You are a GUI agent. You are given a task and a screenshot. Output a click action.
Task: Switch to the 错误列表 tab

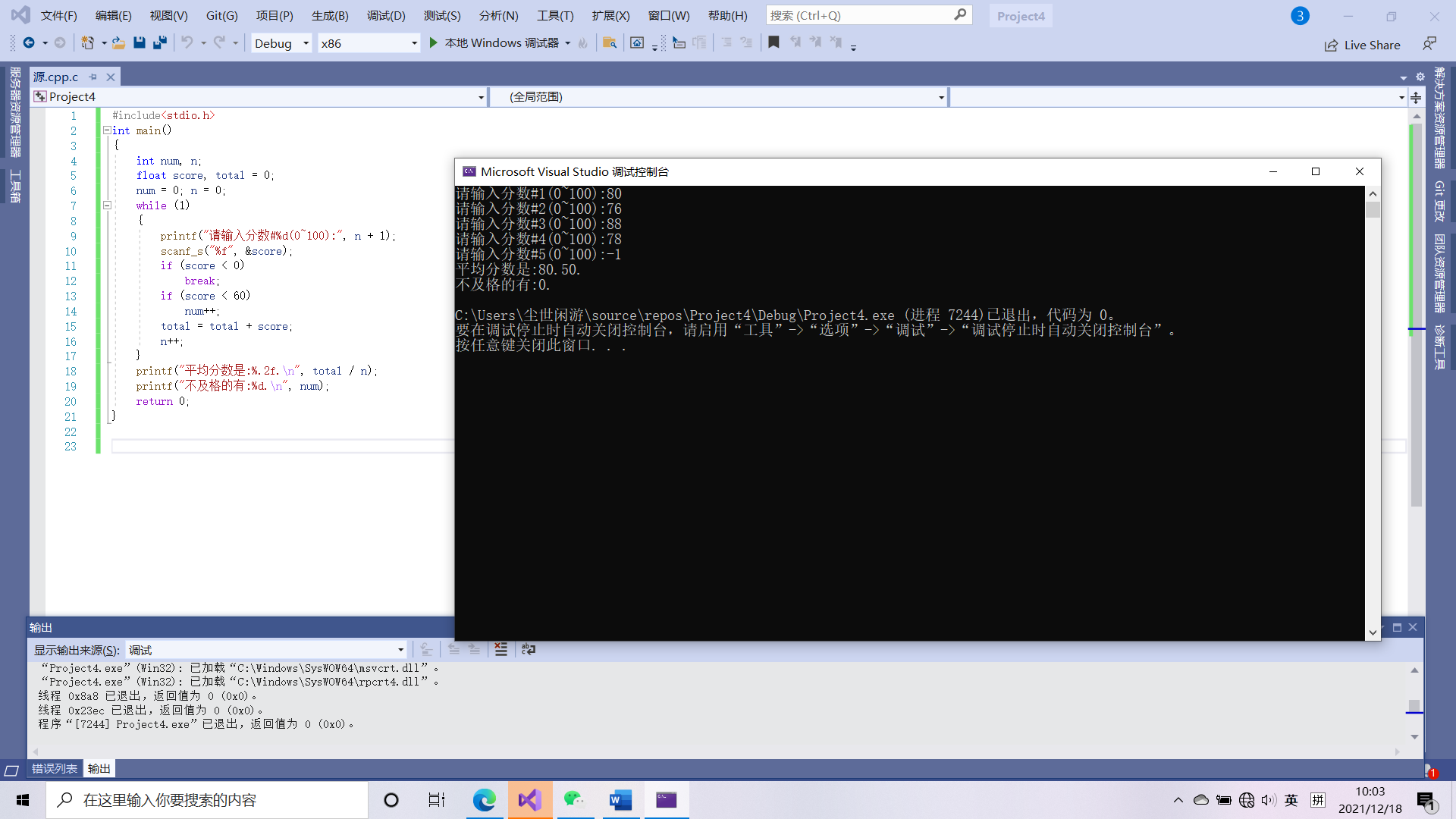55,769
